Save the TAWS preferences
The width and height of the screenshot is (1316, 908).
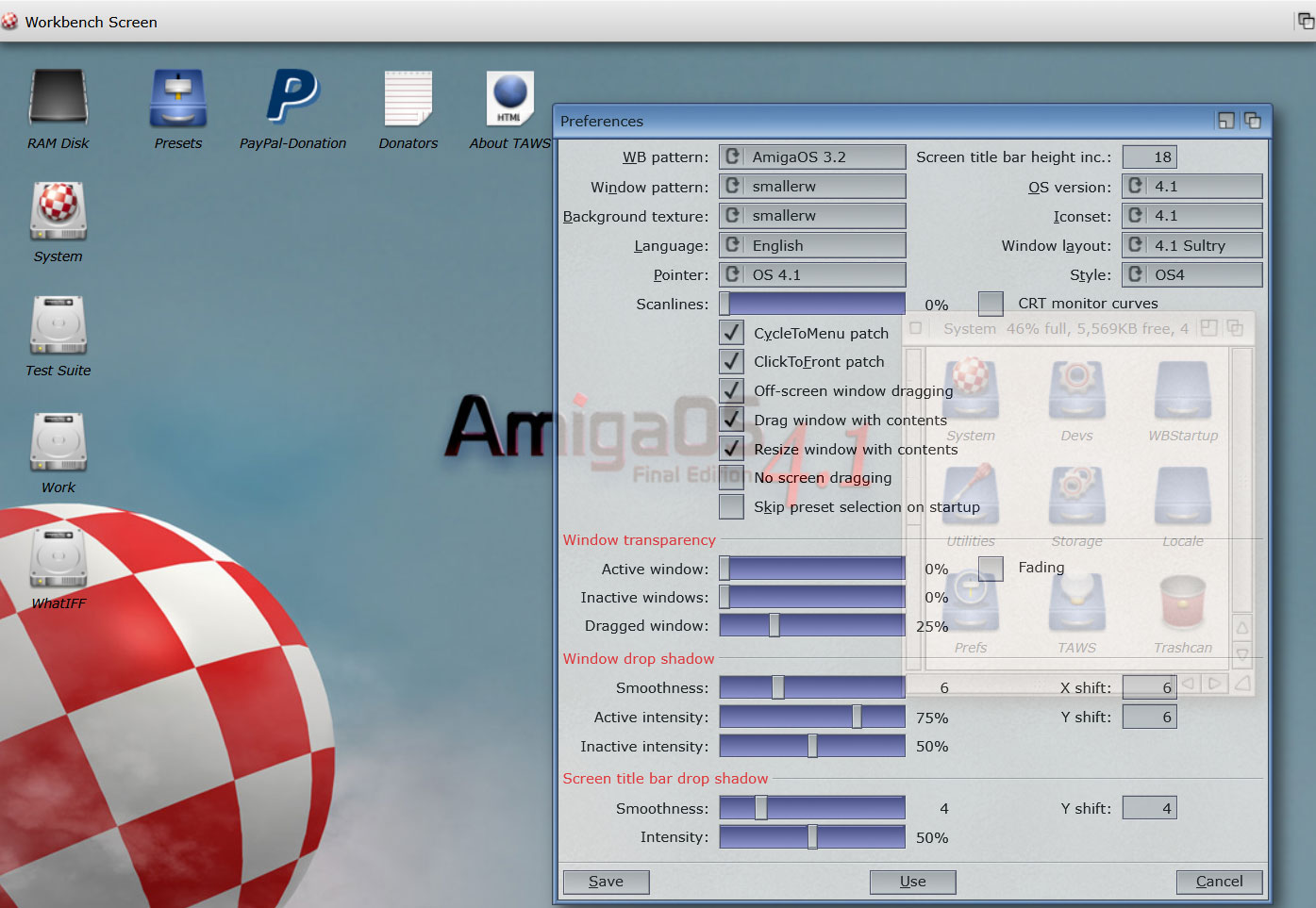(x=606, y=882)
